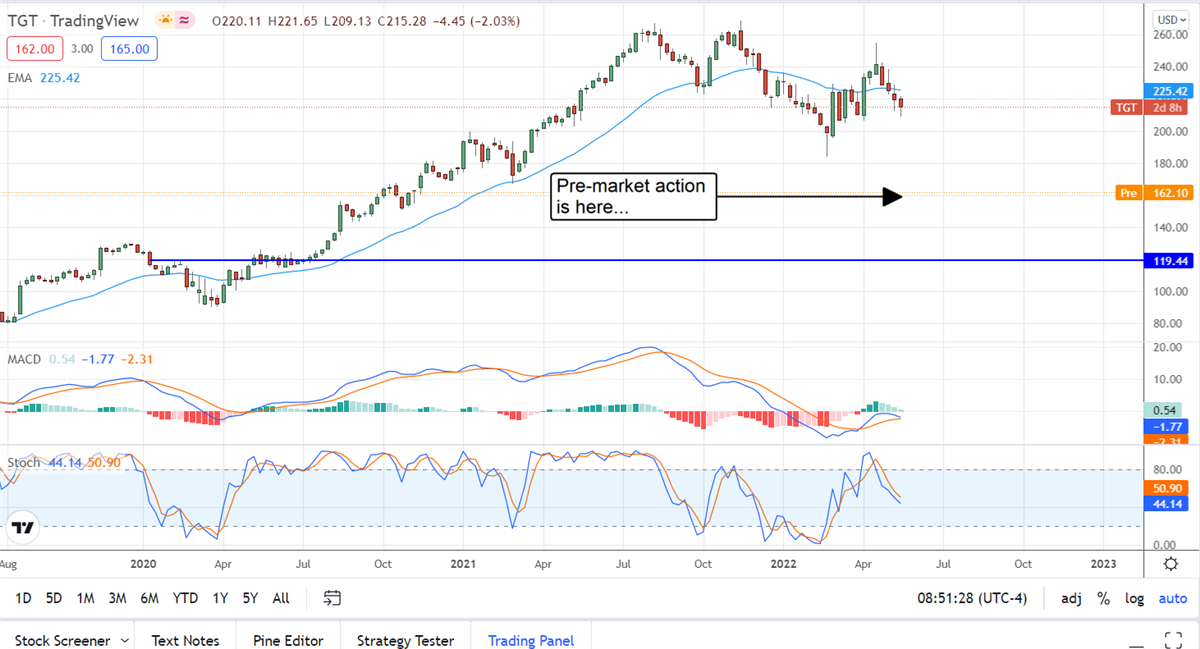
Task: Select the Trading Panel tab
Action: click(530, 640)
